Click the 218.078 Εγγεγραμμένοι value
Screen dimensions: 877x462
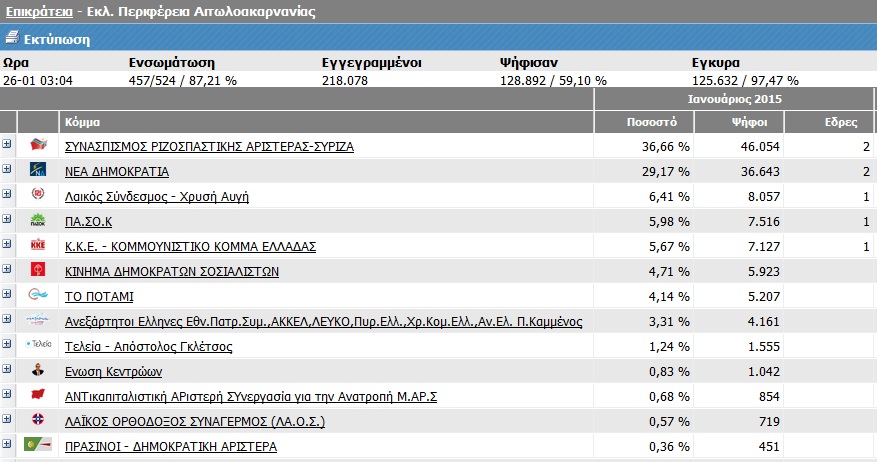pos(345,81)
